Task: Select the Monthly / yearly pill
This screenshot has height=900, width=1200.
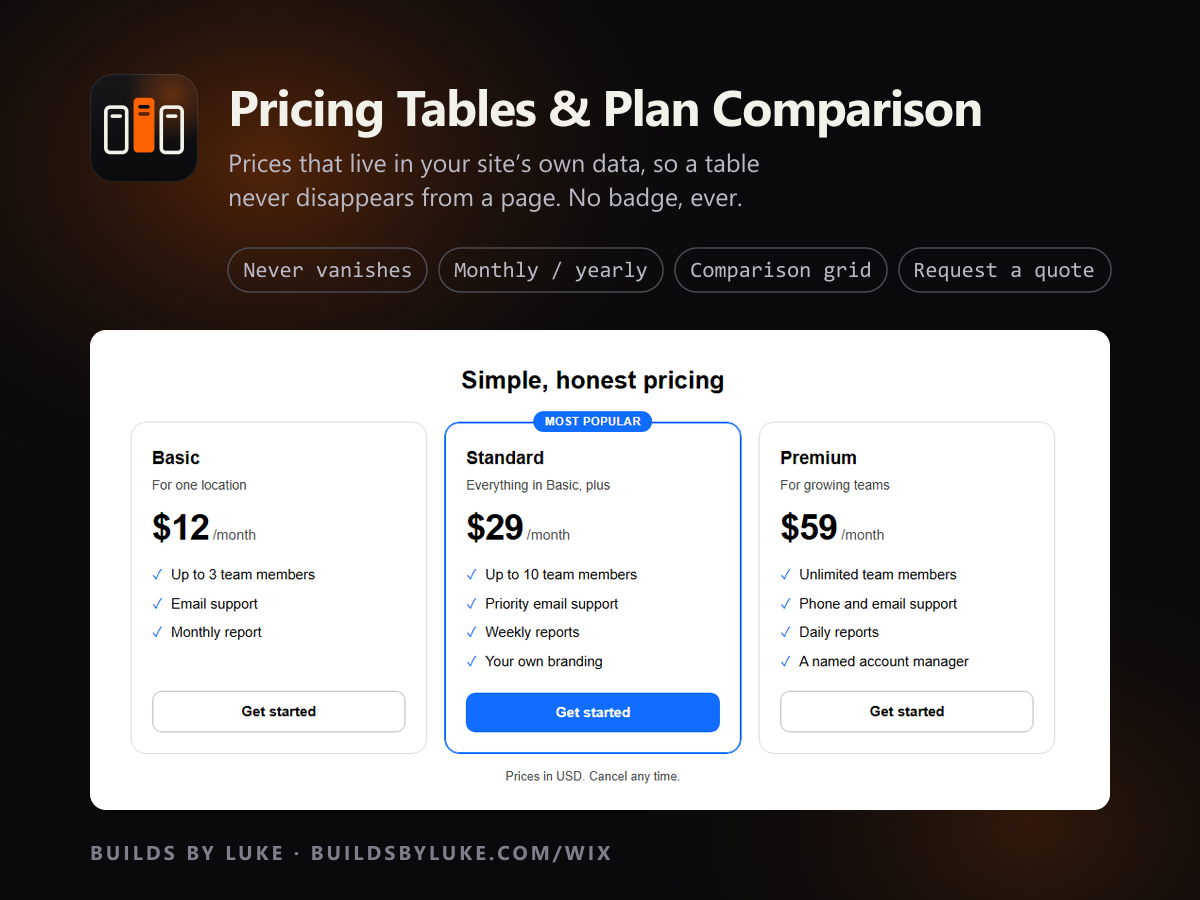Action: [x=551, y=270]
